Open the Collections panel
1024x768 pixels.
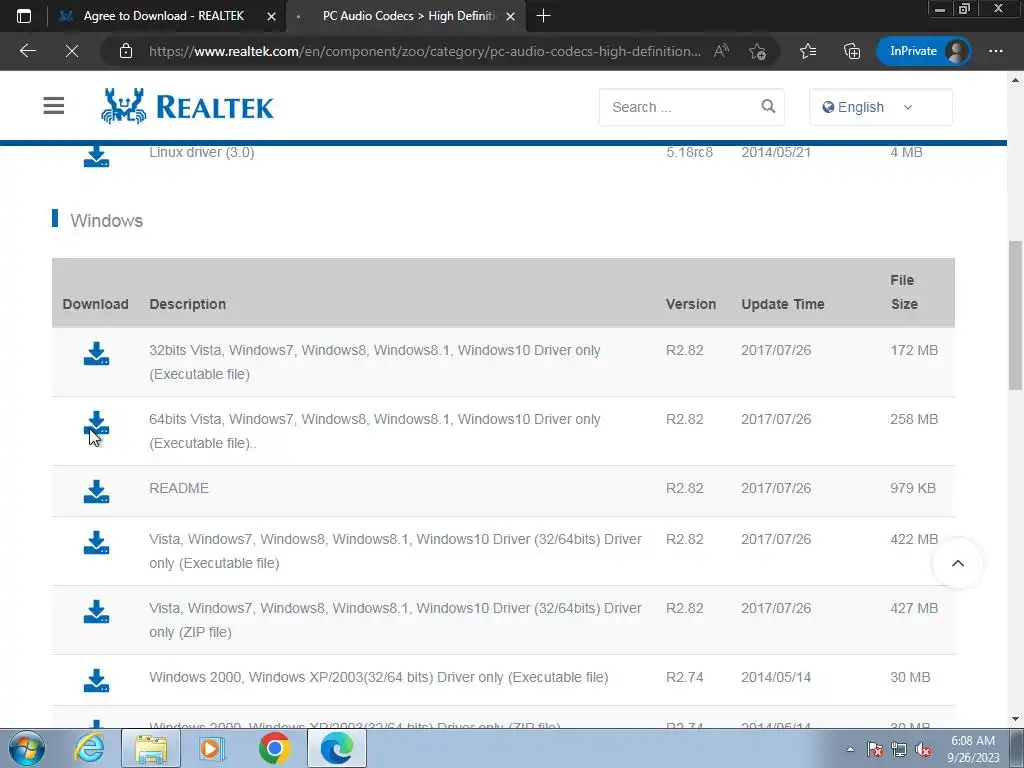tap(852, 51)
